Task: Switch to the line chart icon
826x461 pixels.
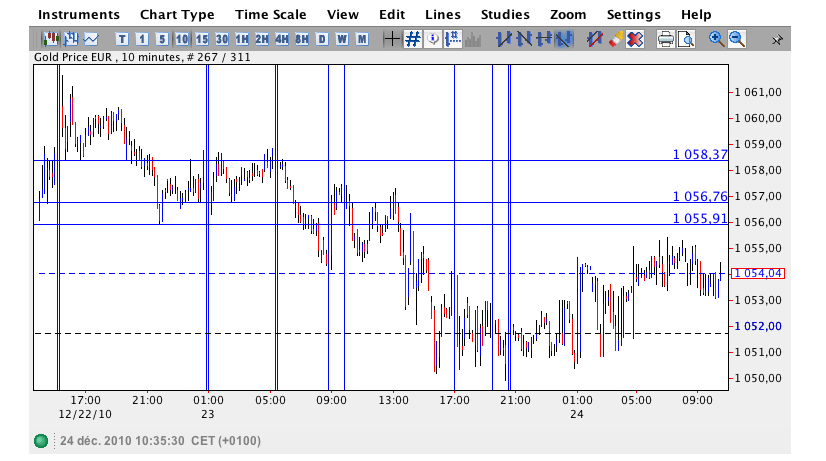Action: (x=91, y=39)
